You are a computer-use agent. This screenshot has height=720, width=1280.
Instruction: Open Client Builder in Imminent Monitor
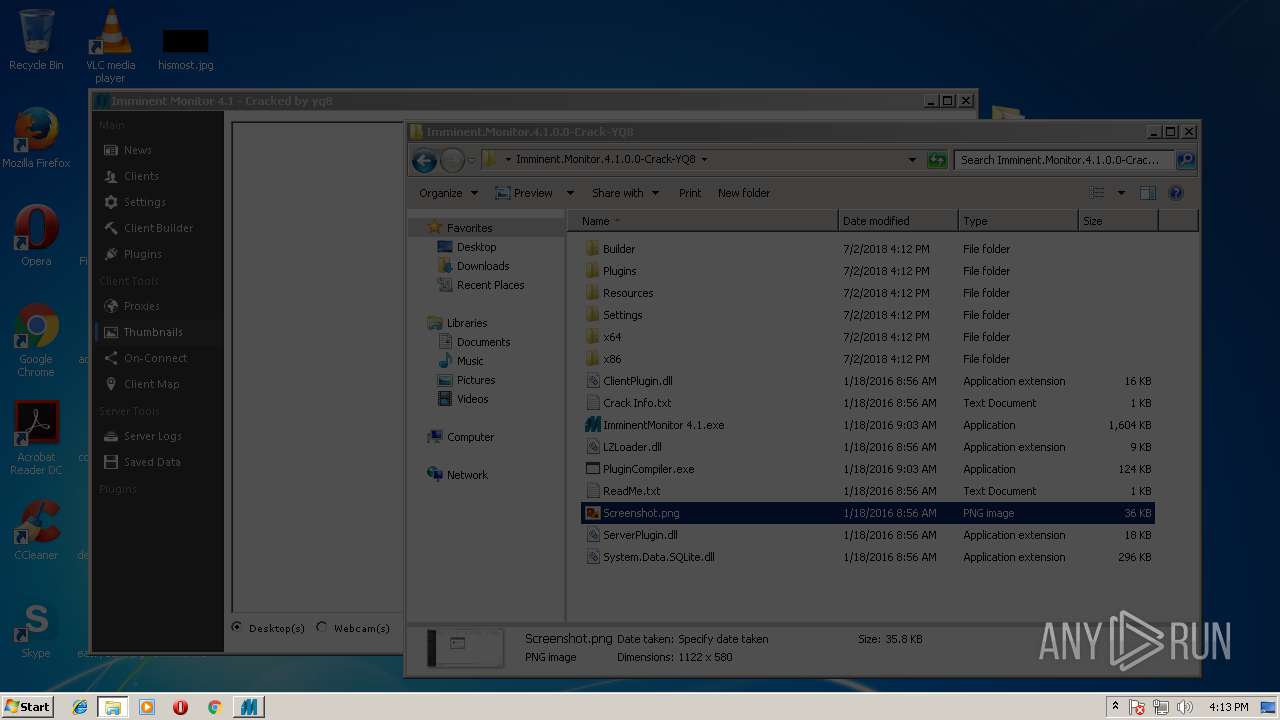click(158, 228)
